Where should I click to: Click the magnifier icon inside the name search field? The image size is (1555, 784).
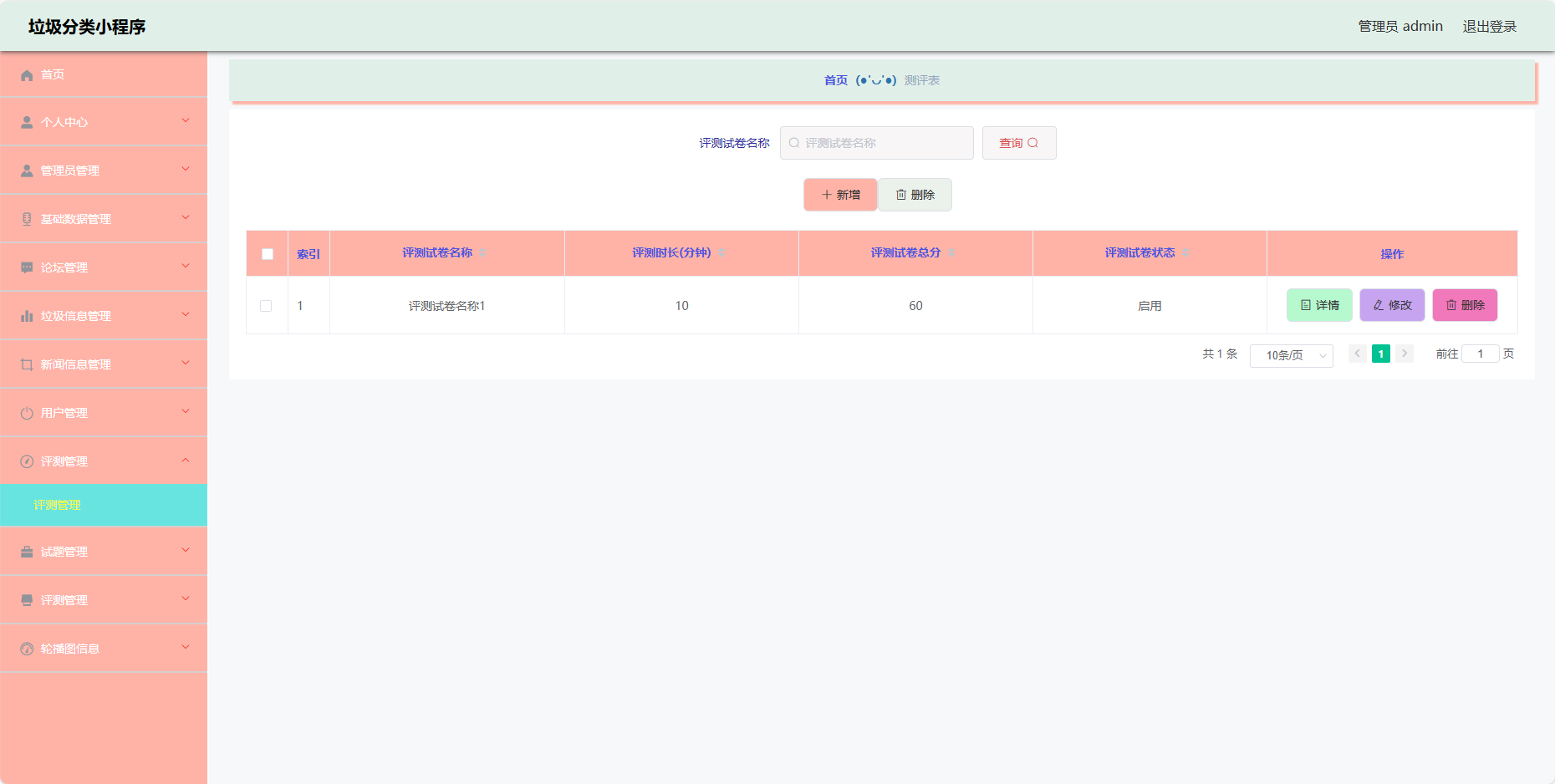794,143
